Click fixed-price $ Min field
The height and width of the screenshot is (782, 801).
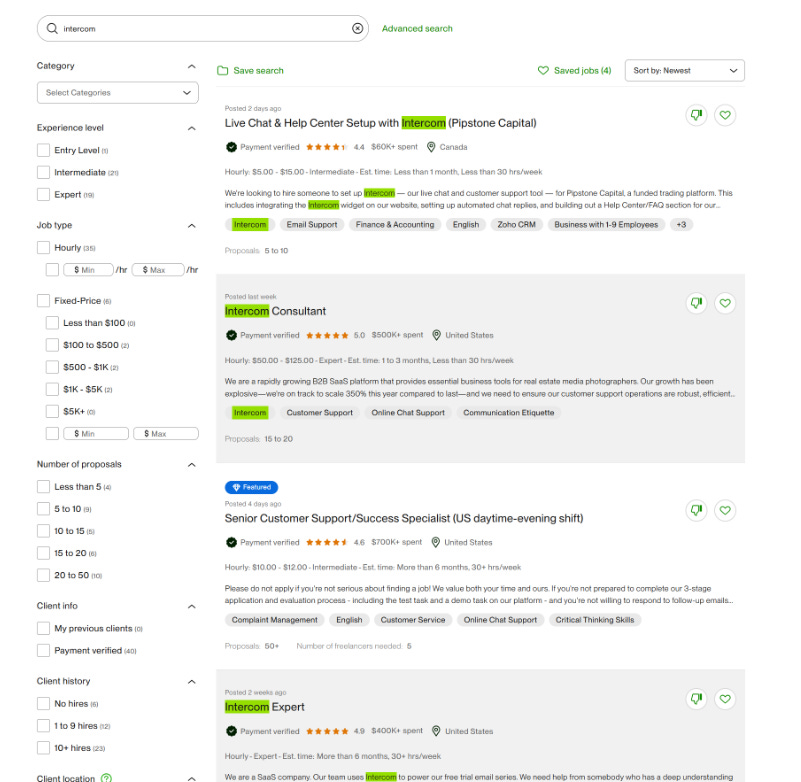[96, 434]
